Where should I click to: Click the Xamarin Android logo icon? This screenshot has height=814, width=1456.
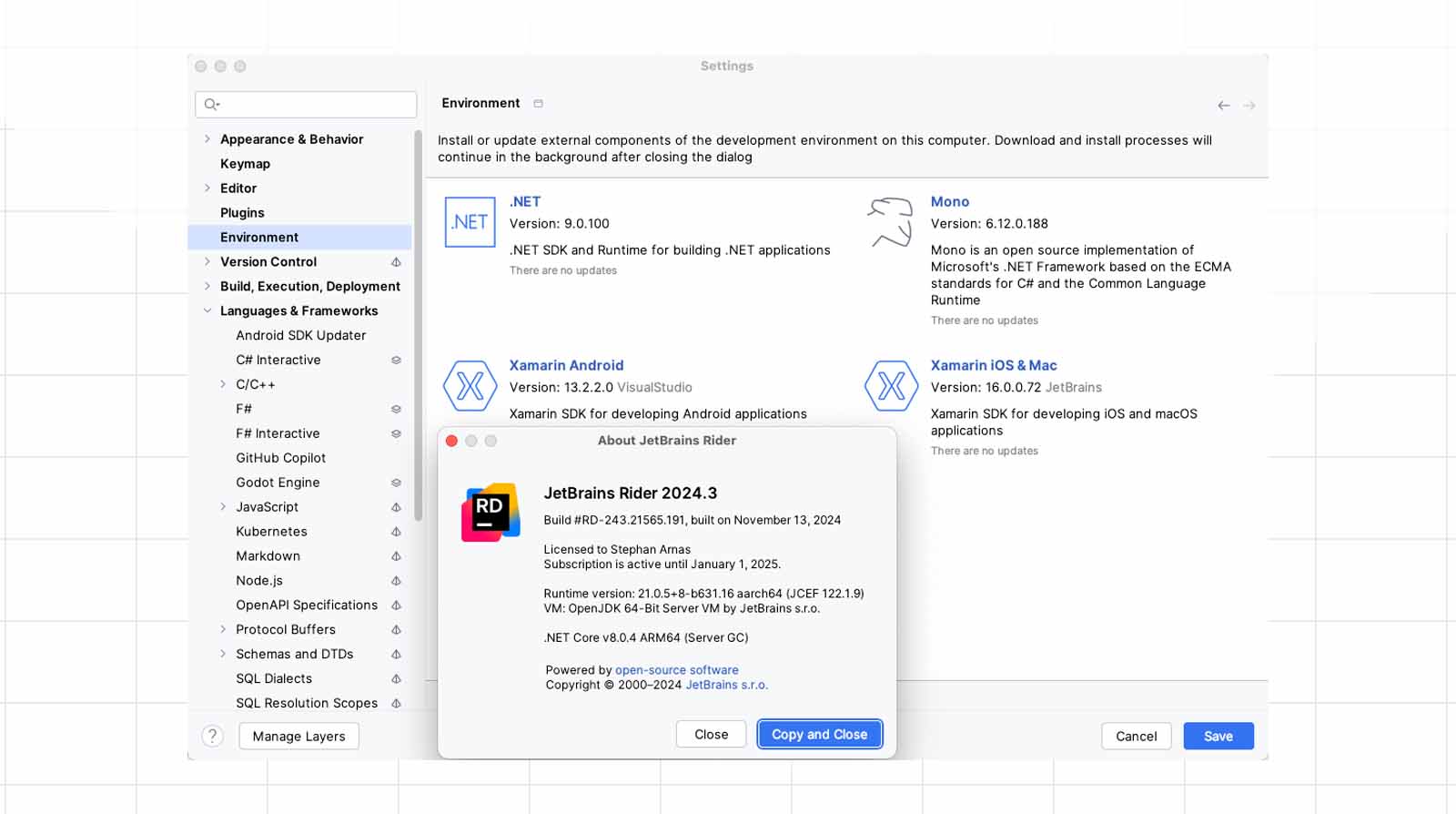(470, 386)
